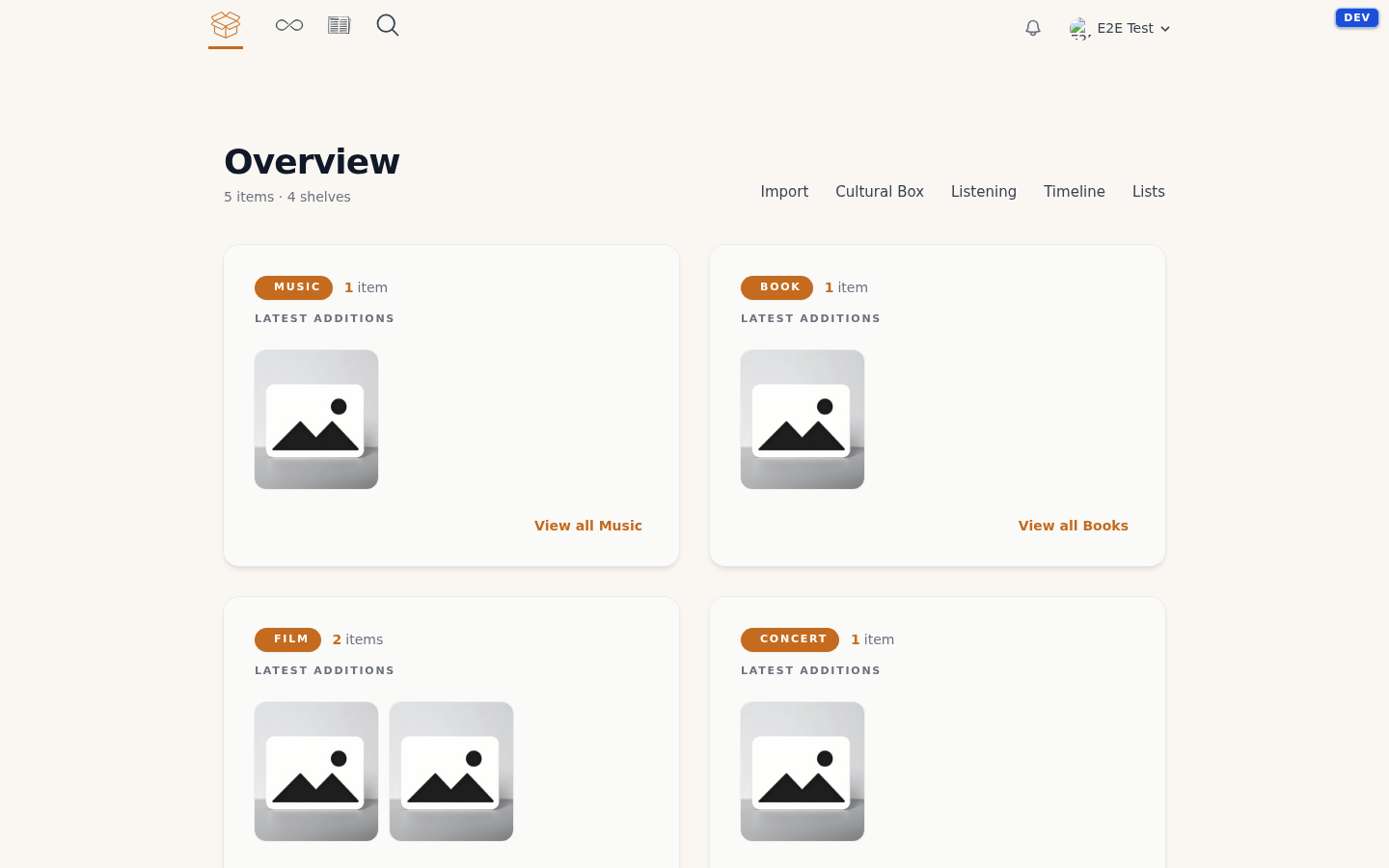Click the E2E Test user avatar

click(x=1079, y=28)
